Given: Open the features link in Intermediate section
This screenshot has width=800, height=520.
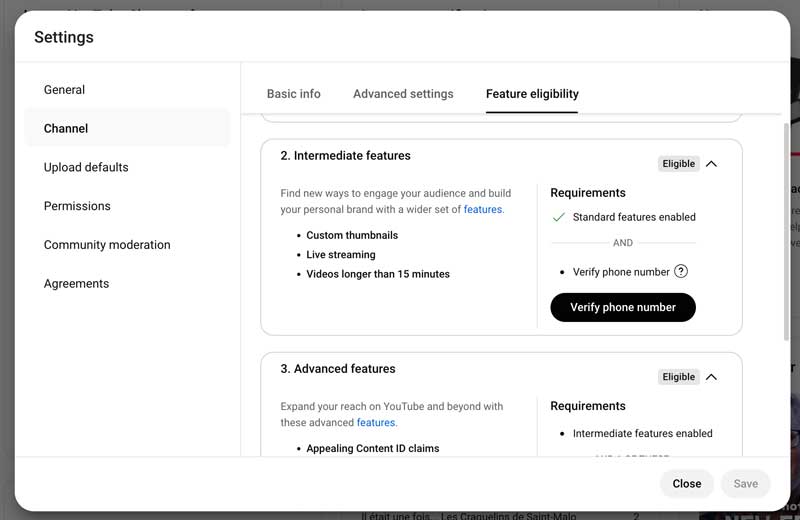Looking at the screenshot, I should click(483, 210).
